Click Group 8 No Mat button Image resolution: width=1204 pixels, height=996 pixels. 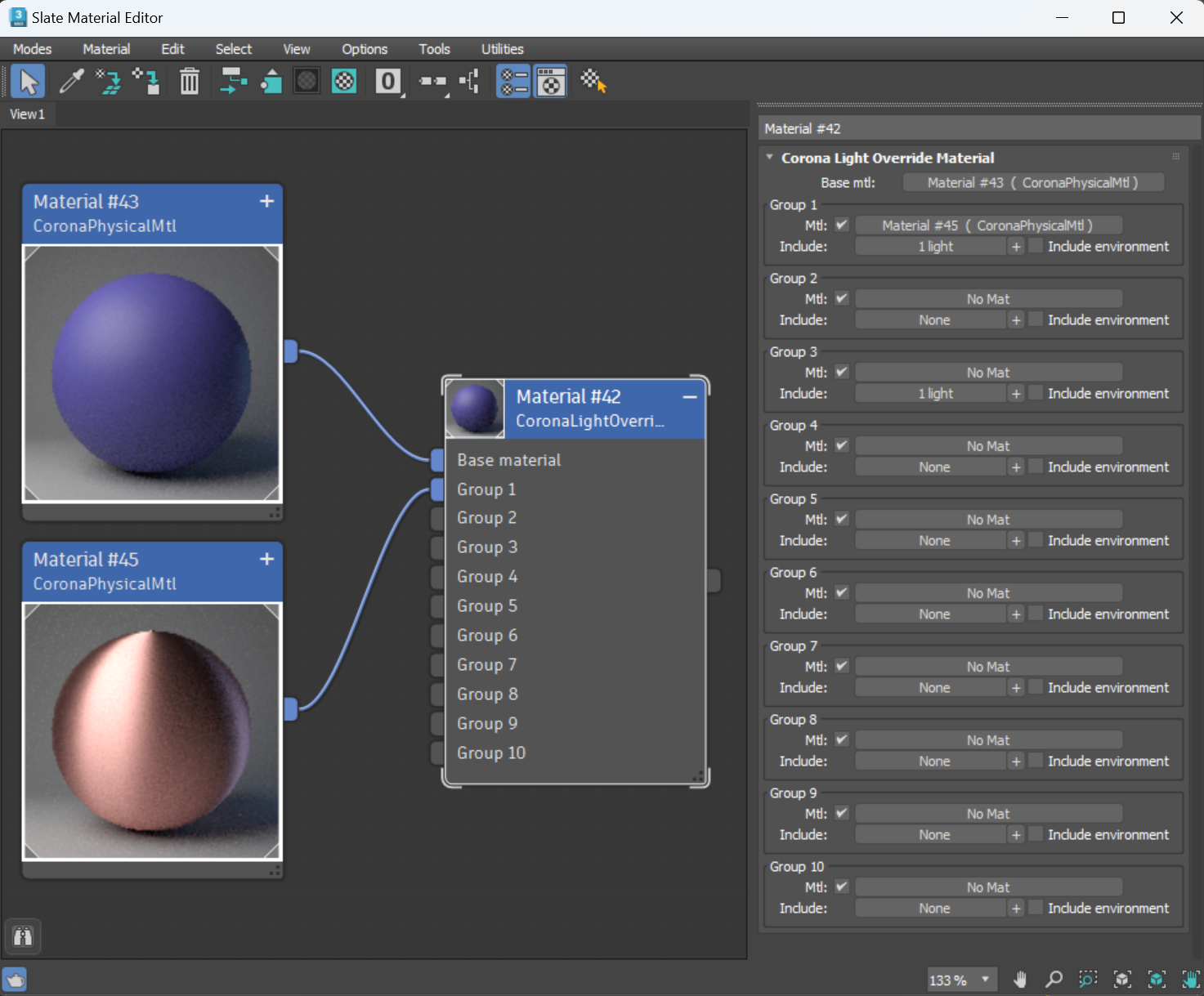[987, 740]
